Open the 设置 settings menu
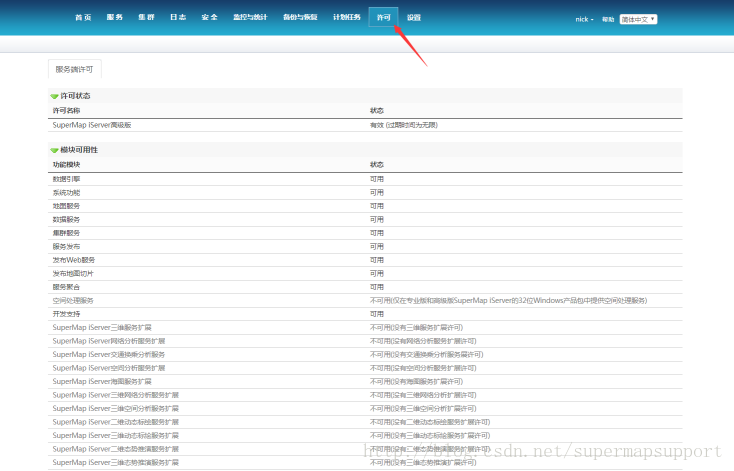Image resolution: width=734 pixels, height=471 pixels. (x=414, y=17)
